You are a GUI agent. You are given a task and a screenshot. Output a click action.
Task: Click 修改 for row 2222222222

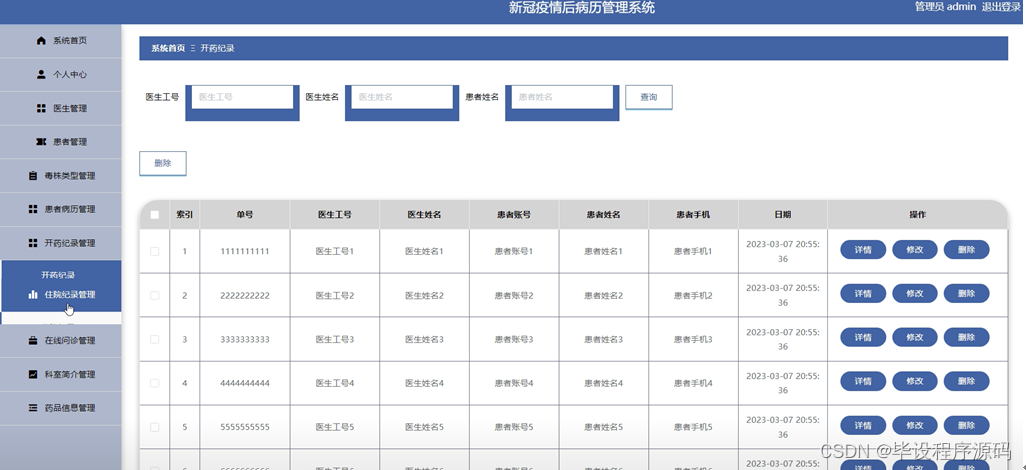(915, 294)
